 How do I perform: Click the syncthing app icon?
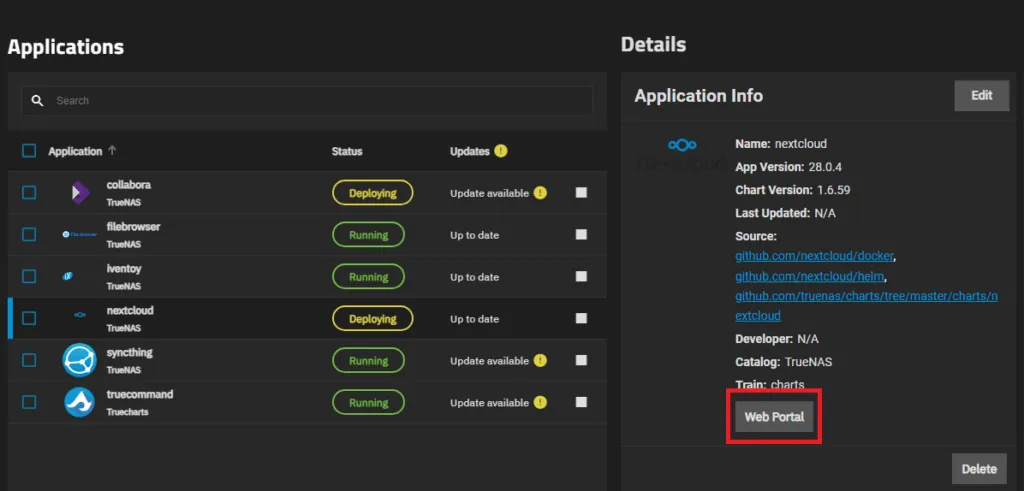[79, 360]
